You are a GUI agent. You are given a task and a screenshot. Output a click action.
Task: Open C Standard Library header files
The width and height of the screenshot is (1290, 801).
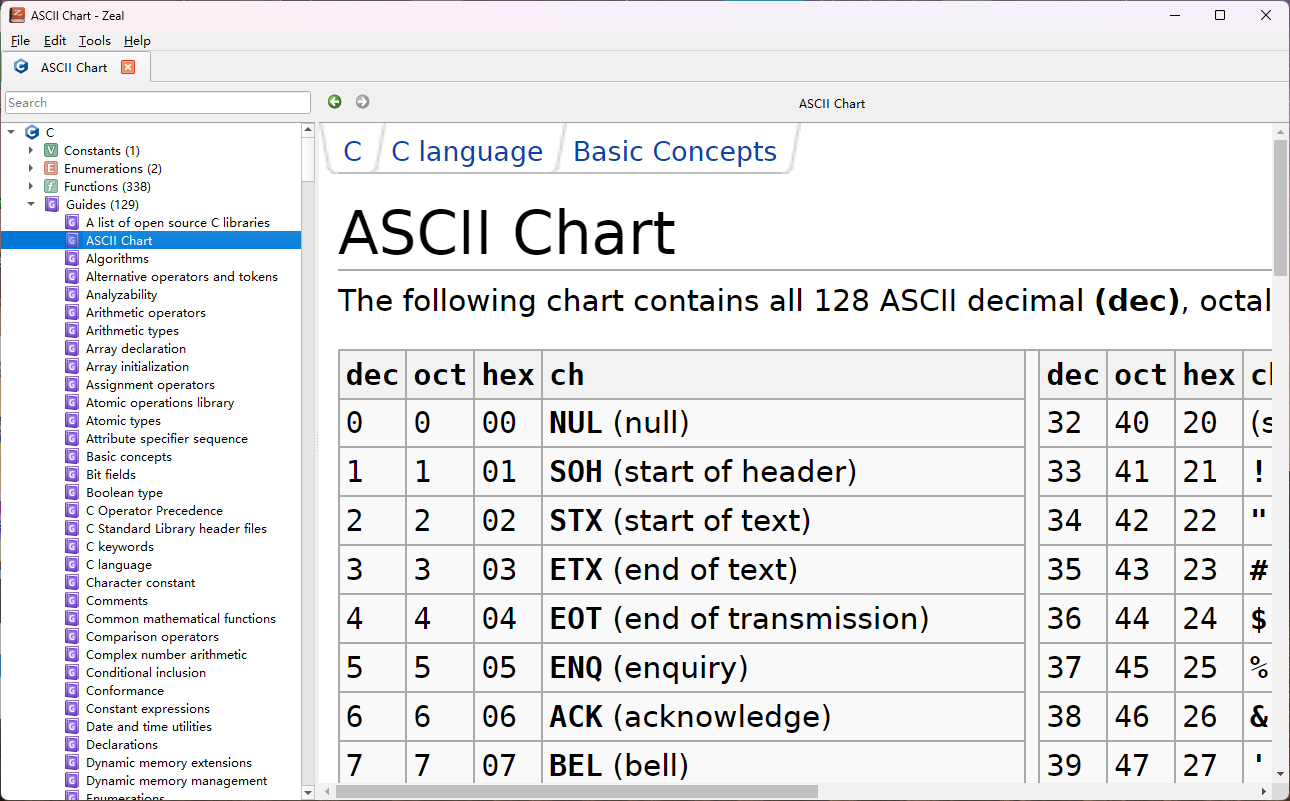pyautogui.click(x=176, y=528)
